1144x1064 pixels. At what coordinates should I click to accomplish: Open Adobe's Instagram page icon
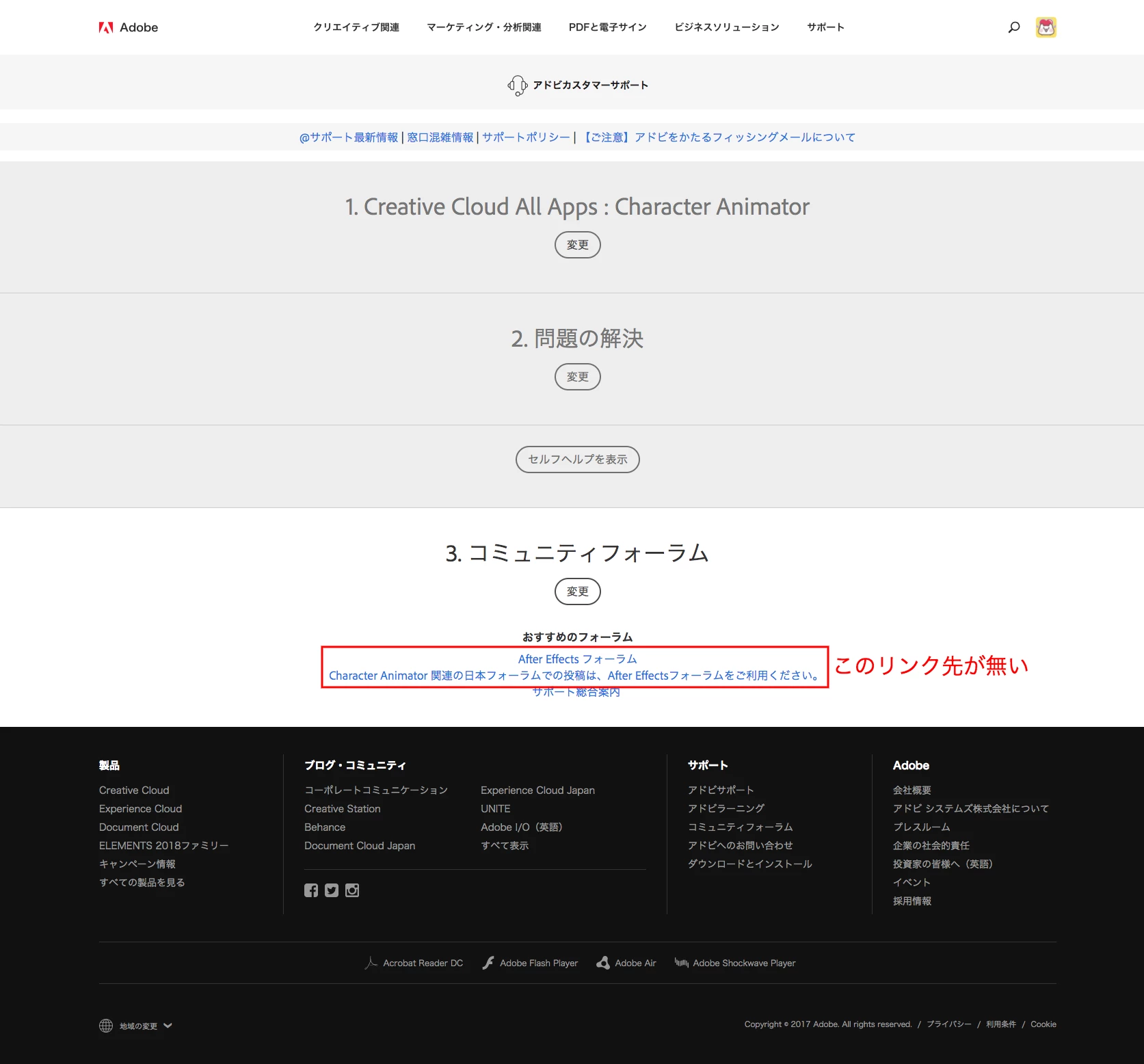coord(352,890)
